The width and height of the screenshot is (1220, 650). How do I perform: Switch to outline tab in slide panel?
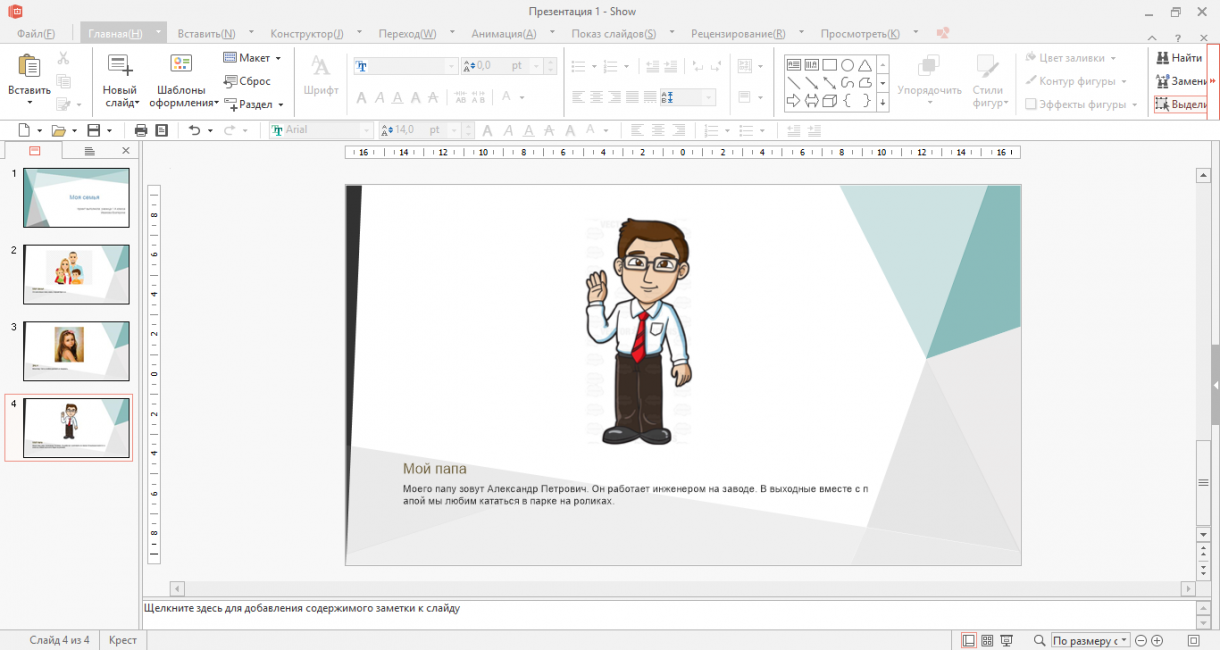tap(89, 151)
